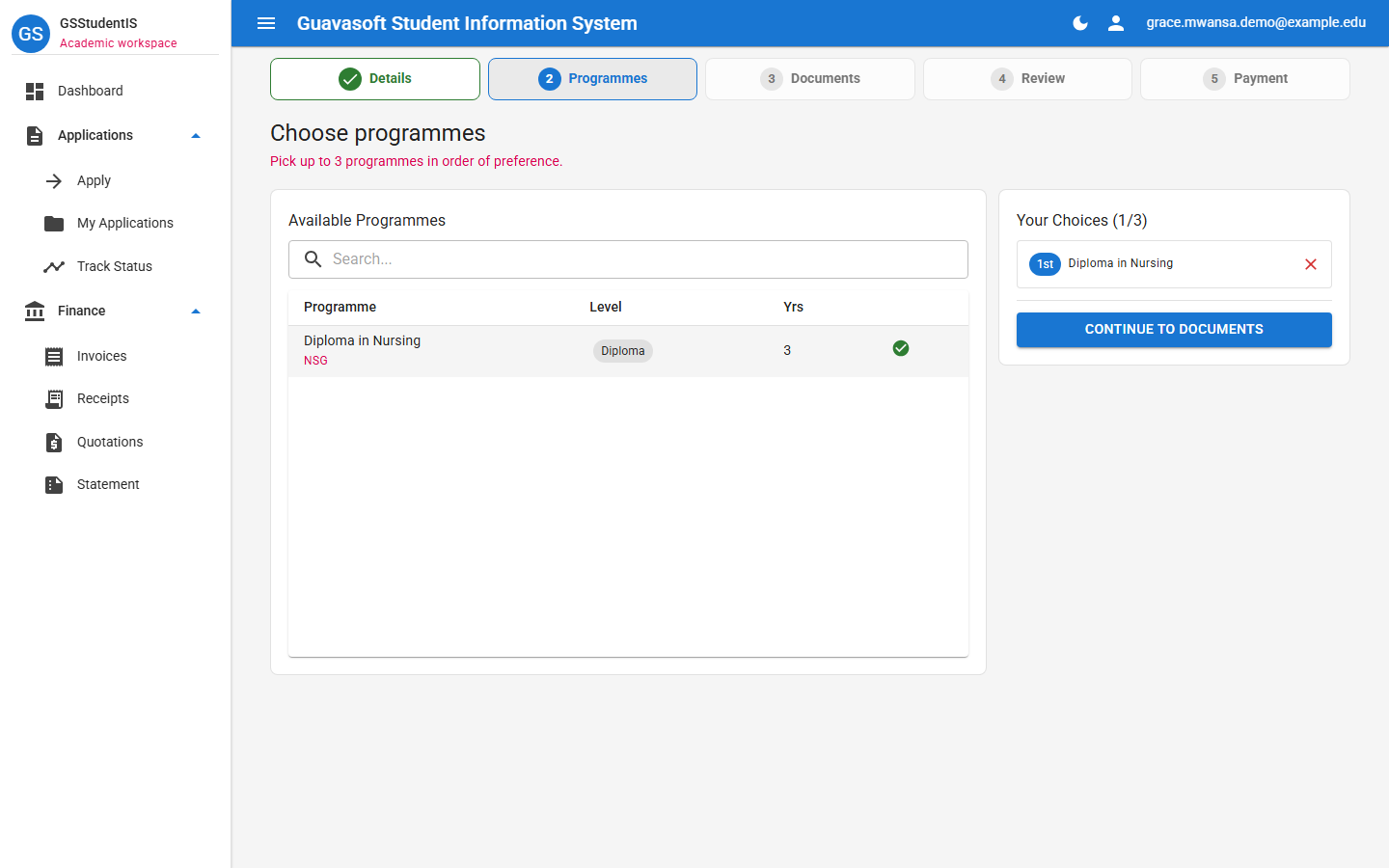This screenshot has height=868, width=1389.
Task: Click the Finance bank icon
Action: click(x=35, y=311)
